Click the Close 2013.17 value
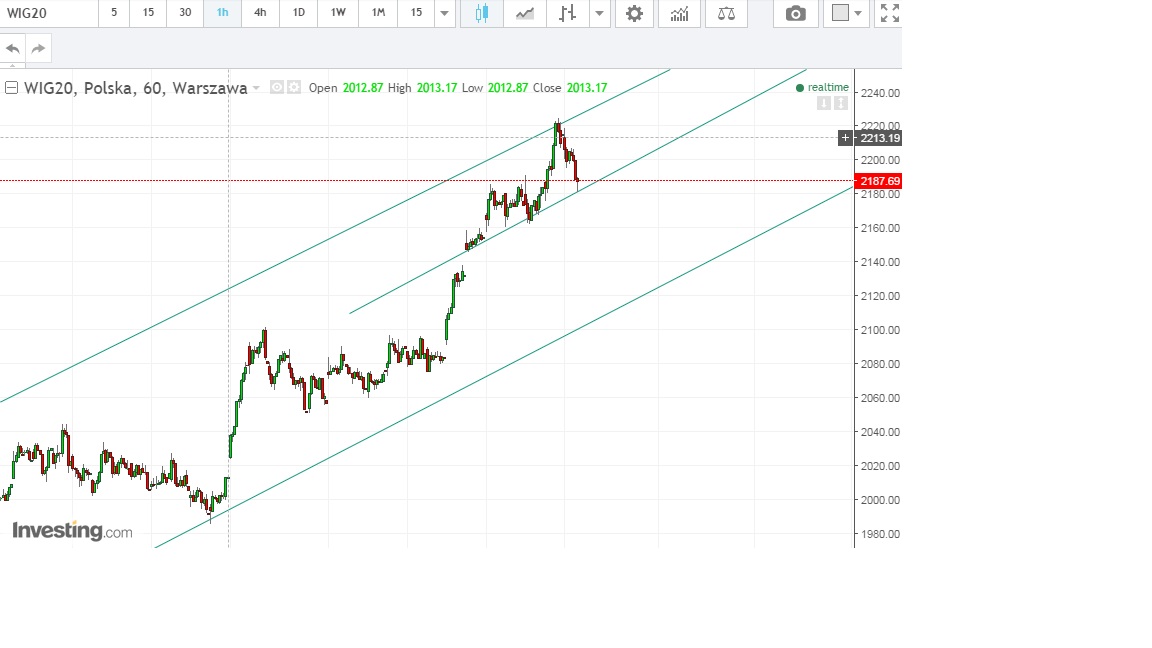The width and height of the screenshot is (1152, 648). 587,87
